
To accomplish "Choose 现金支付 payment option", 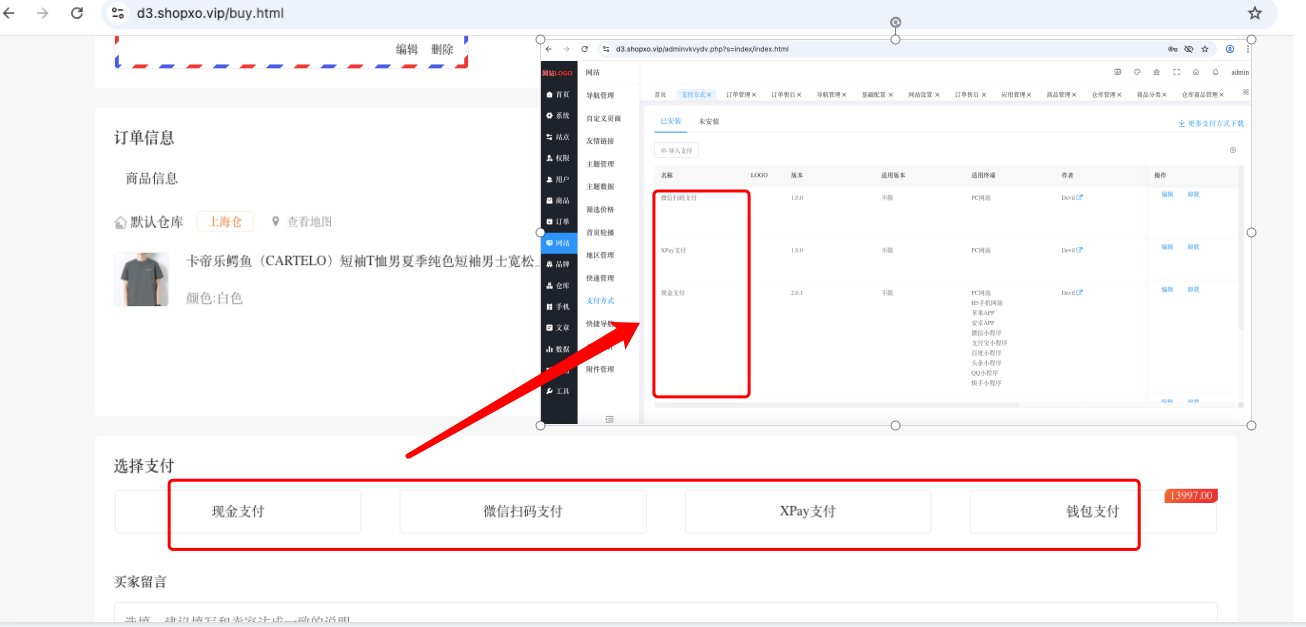I will [x=238, y=511].
